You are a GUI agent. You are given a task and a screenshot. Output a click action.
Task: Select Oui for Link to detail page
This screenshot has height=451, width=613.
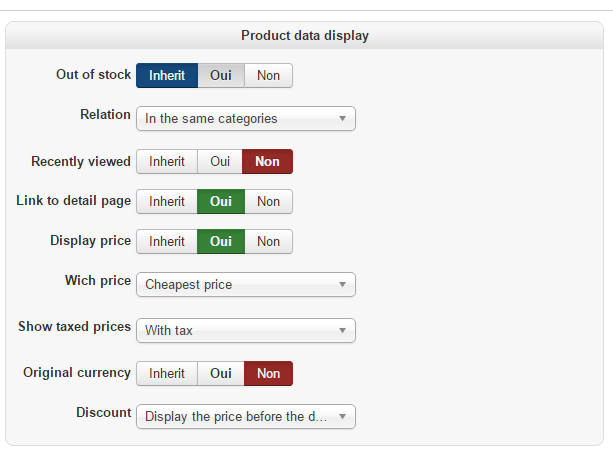221,202
